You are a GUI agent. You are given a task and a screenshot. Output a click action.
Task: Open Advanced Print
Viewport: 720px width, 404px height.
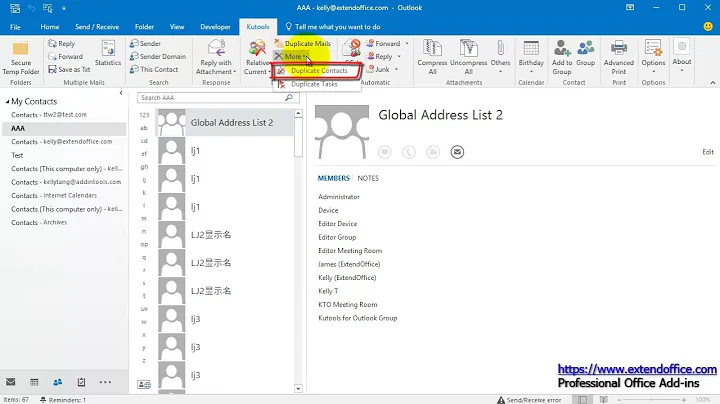click(x=619, y=58)
